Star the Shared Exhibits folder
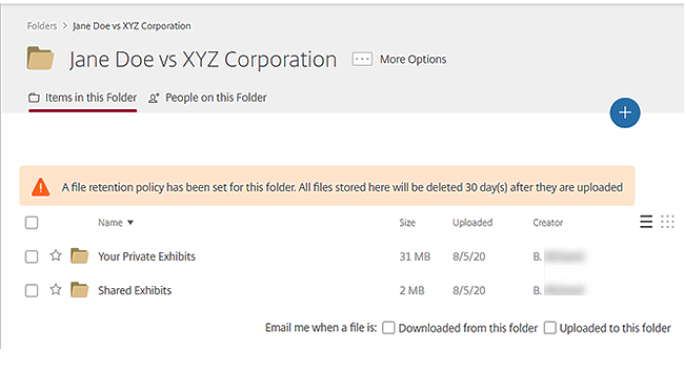This screenshot has height=382, width=686. (x=56, y=290)
